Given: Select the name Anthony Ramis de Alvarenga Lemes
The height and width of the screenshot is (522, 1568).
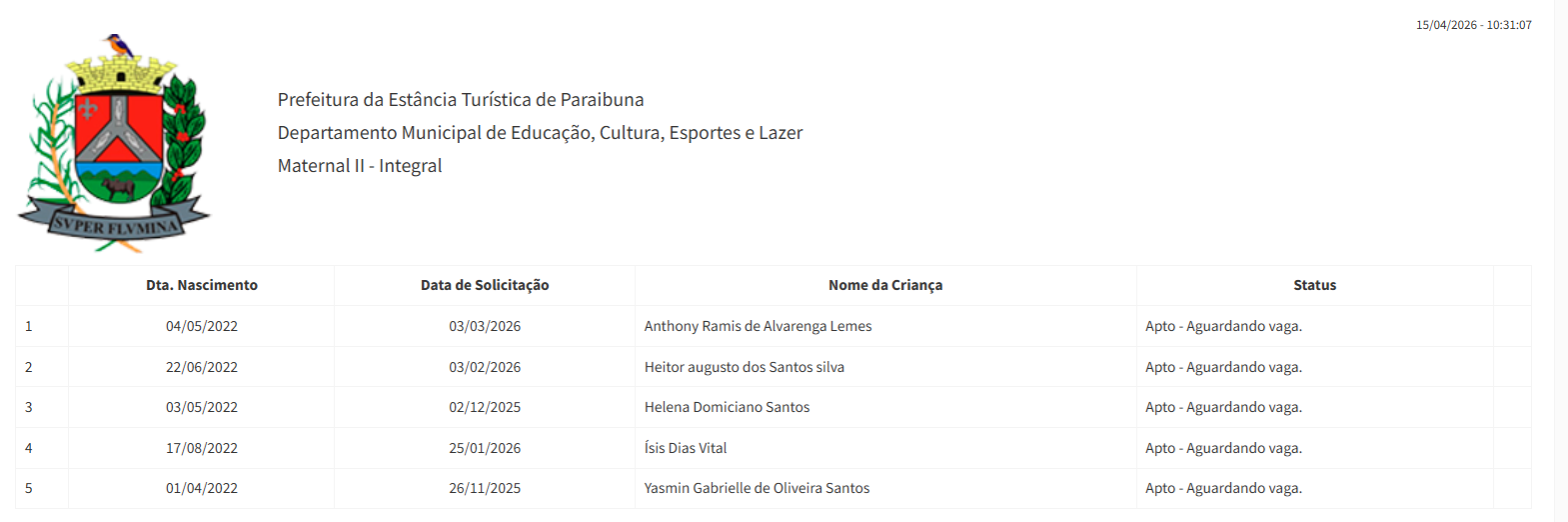Looking at the screenshot, I should pos(758,326).
